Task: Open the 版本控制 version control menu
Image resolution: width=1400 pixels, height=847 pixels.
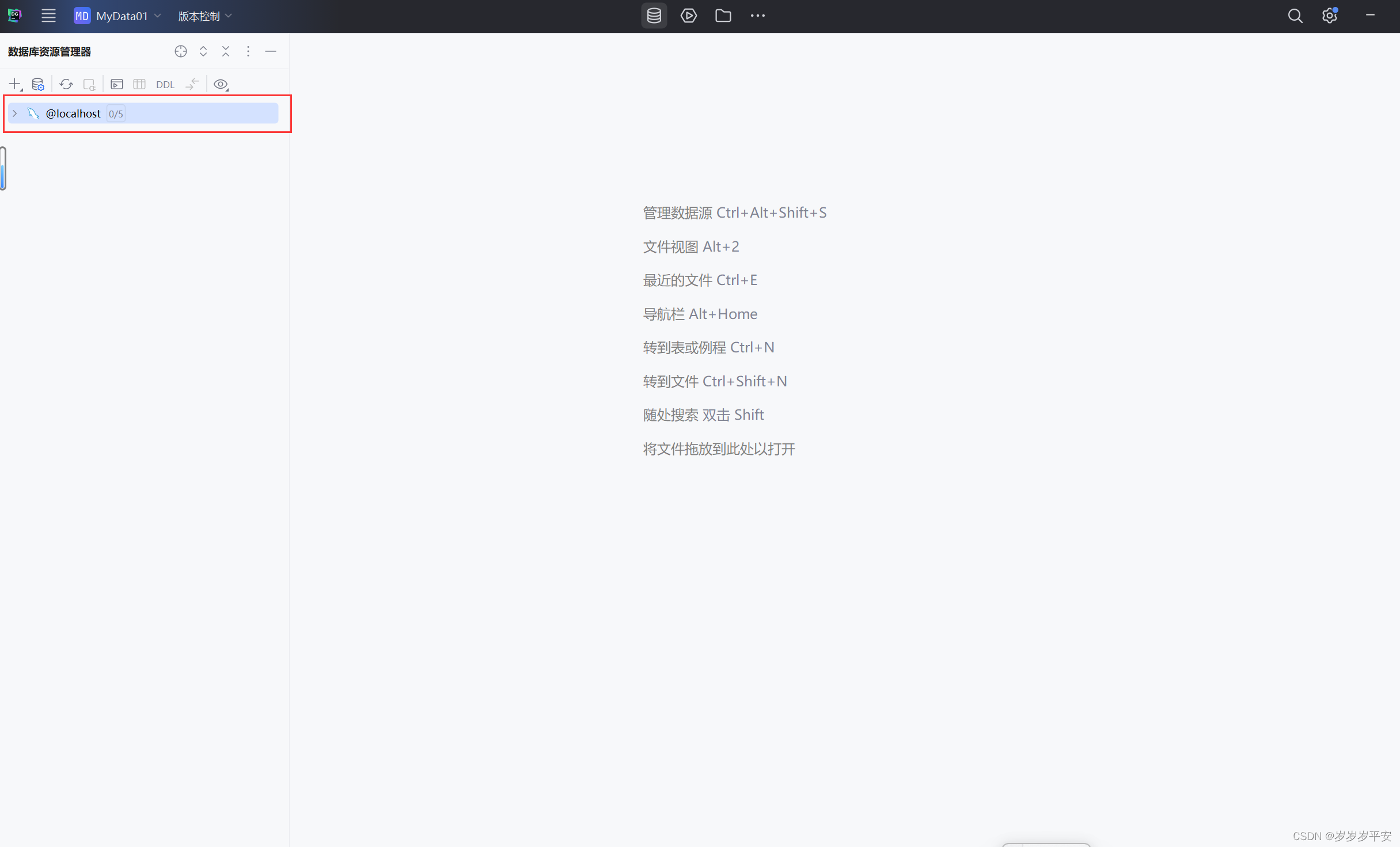Action: pos(205,16)
